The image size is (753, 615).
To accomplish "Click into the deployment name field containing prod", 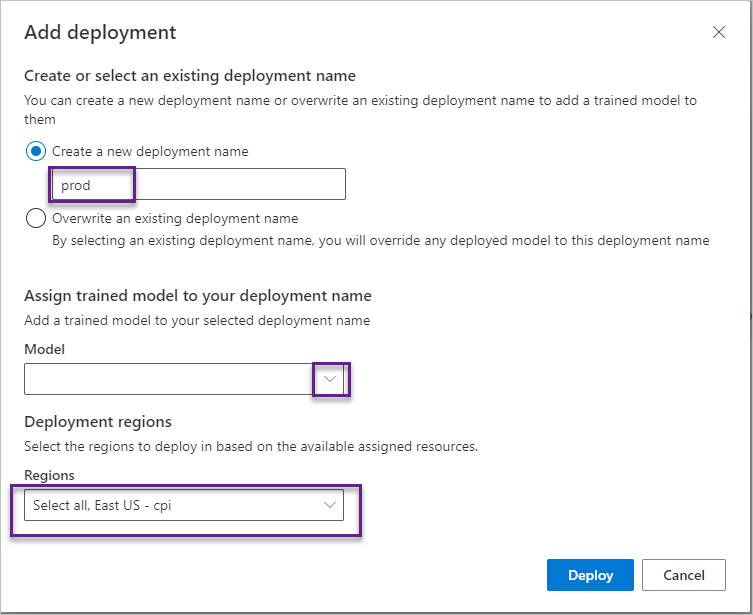I will point(198,184).
